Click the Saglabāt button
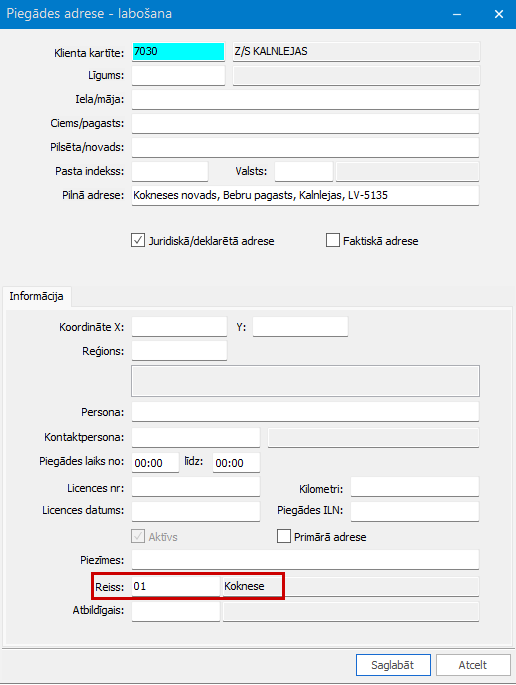The width and height of the screenshot is (516, 685). (393, 665)
